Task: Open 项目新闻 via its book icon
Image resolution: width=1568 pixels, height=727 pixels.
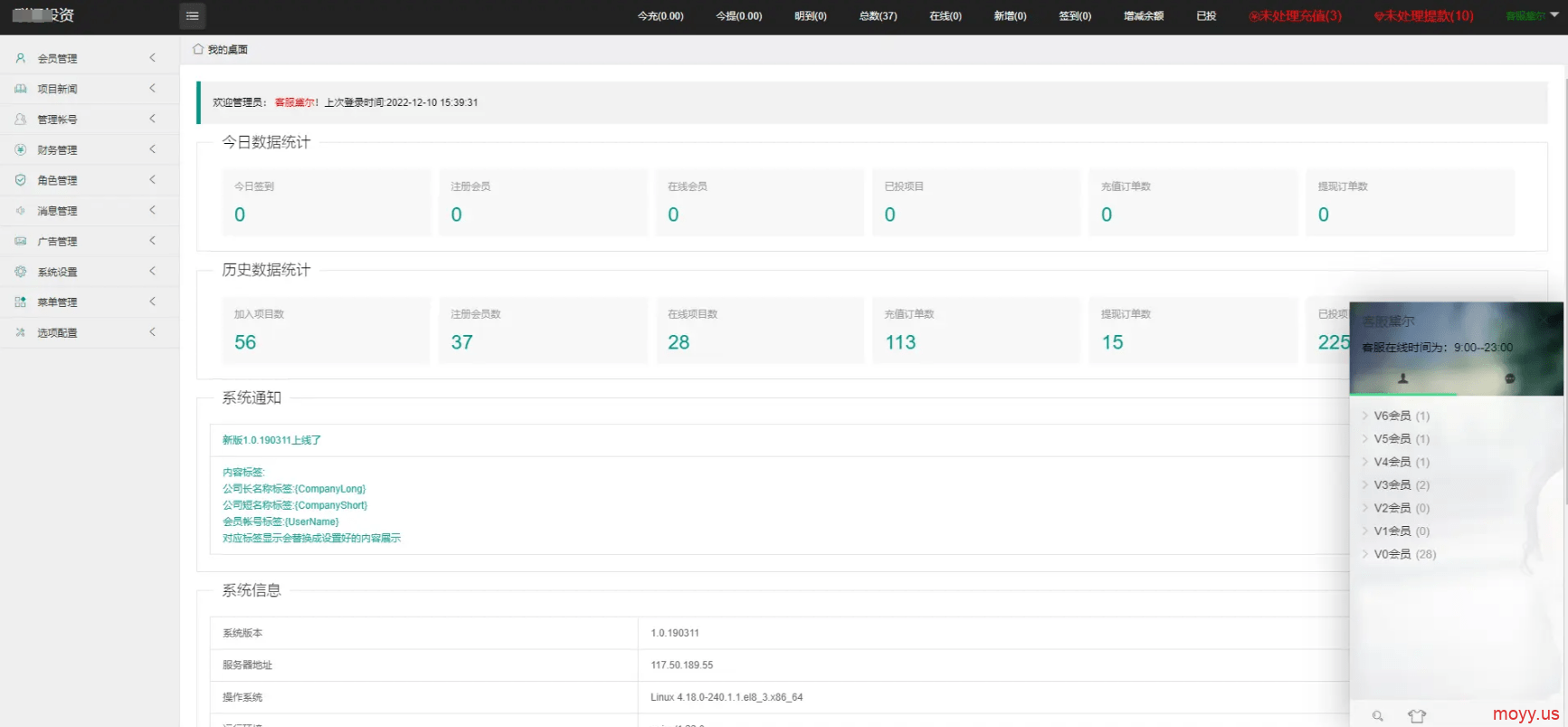Action: (20, 89)
